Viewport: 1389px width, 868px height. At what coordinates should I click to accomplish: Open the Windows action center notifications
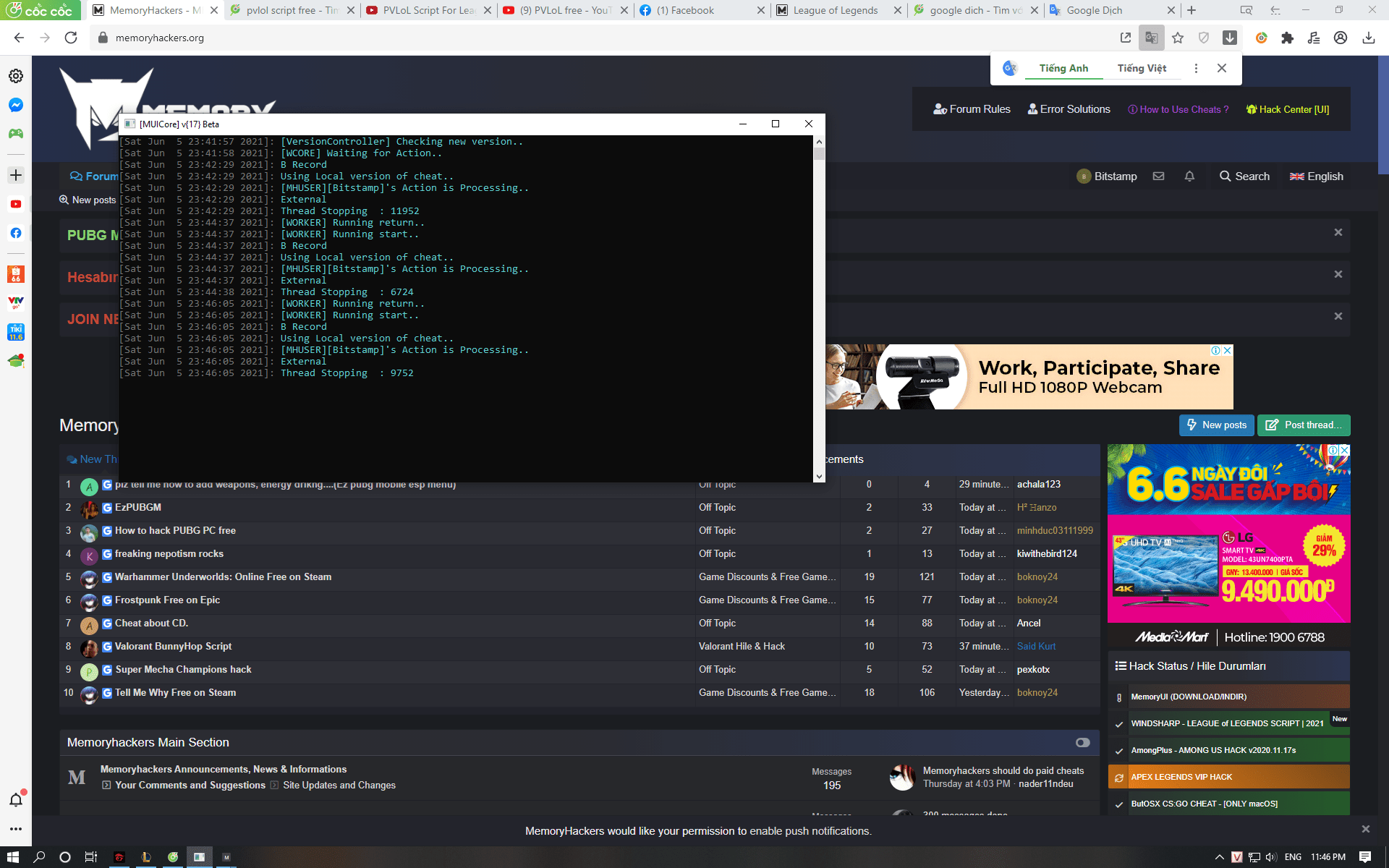(x=1365, y=857)
